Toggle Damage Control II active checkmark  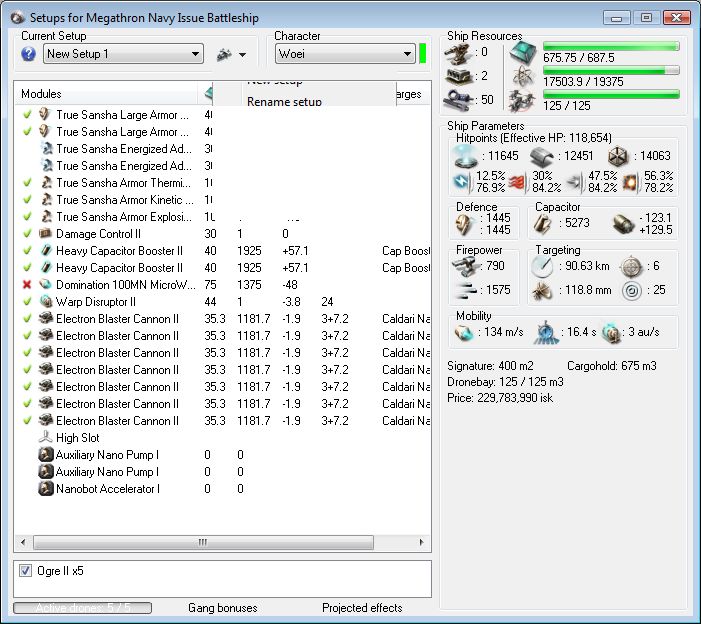27,233
